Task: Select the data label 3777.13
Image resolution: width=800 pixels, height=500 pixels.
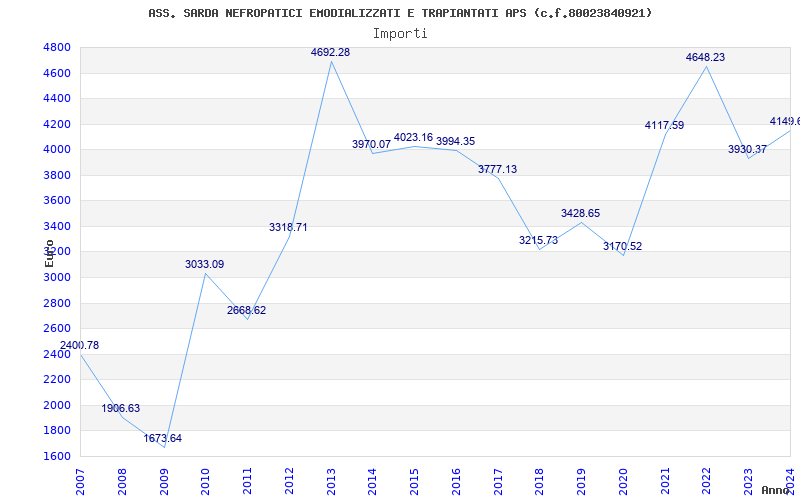Action: pyautogui.click(x=497, y=169)
